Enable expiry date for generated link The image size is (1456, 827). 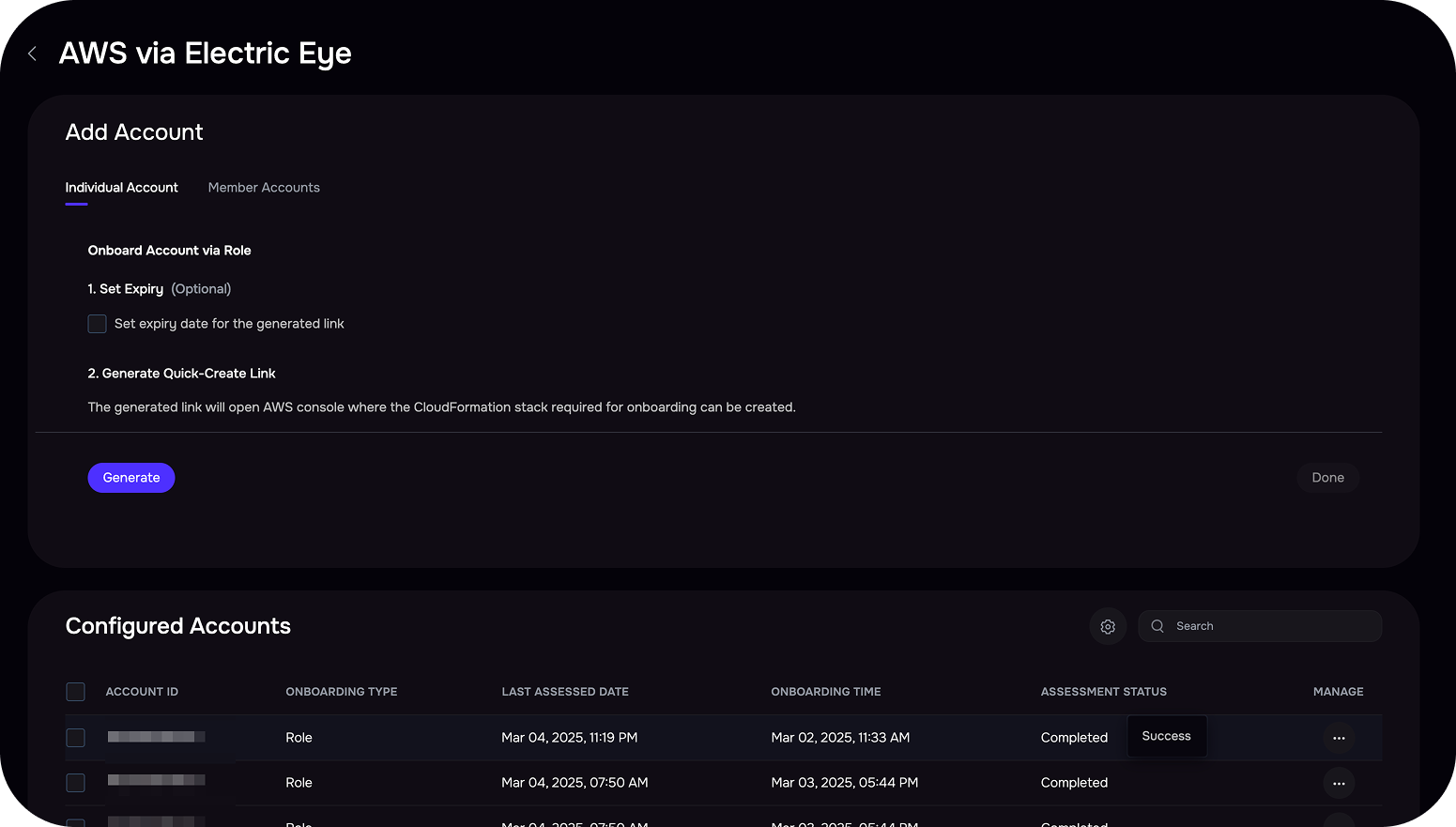[97, 324]
